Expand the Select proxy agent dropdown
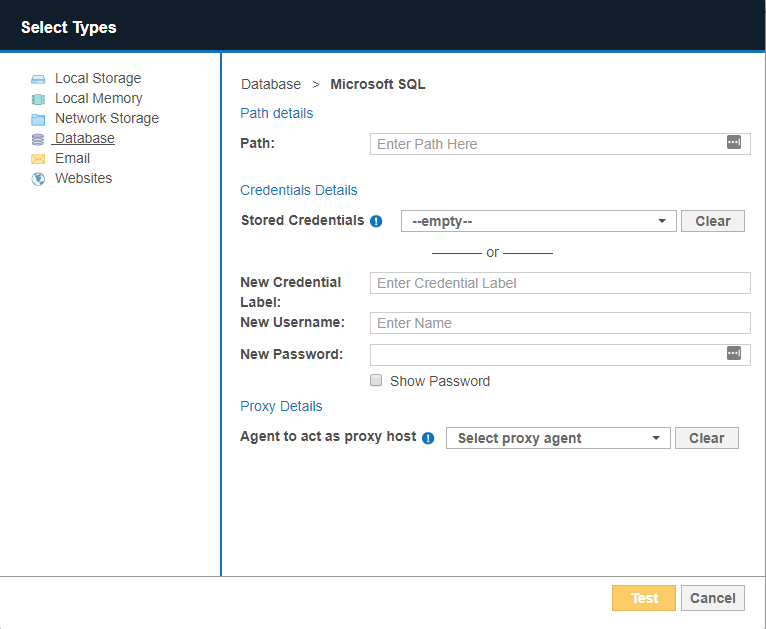Image resolution: width=766 pixels, height=629 pixels. coord(558,438)
